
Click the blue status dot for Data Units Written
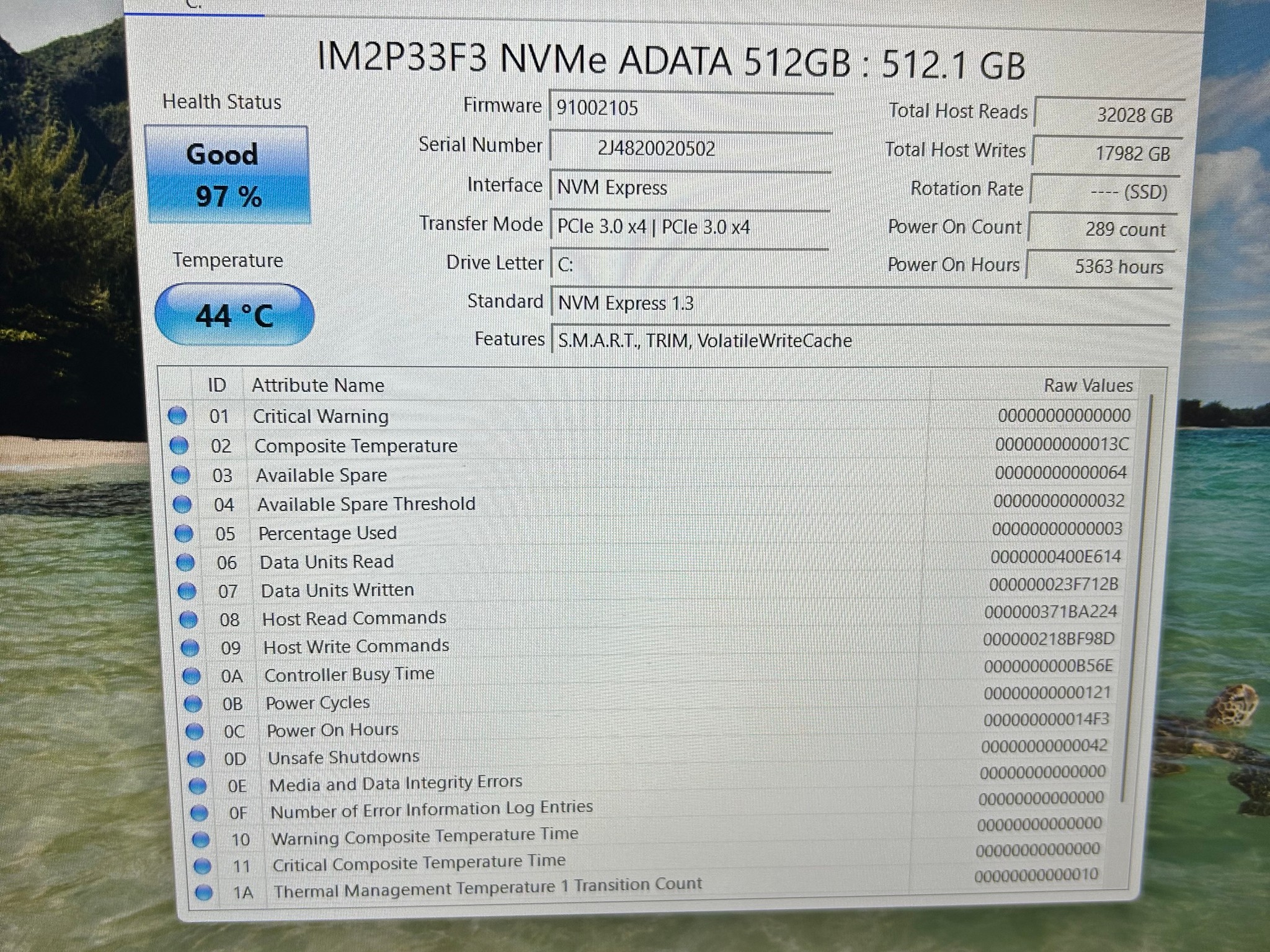(187, 591)
